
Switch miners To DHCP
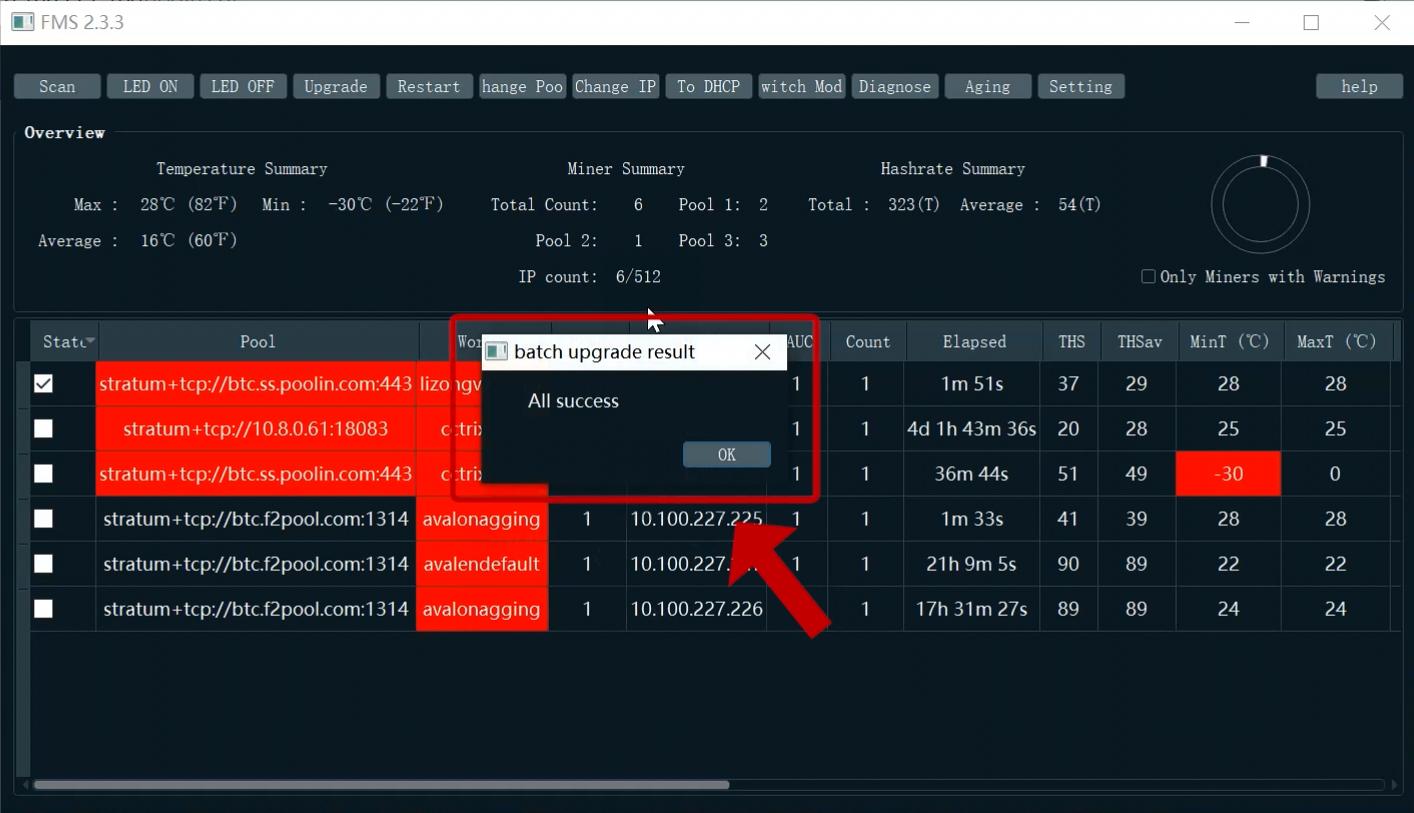tap(708, 87)
